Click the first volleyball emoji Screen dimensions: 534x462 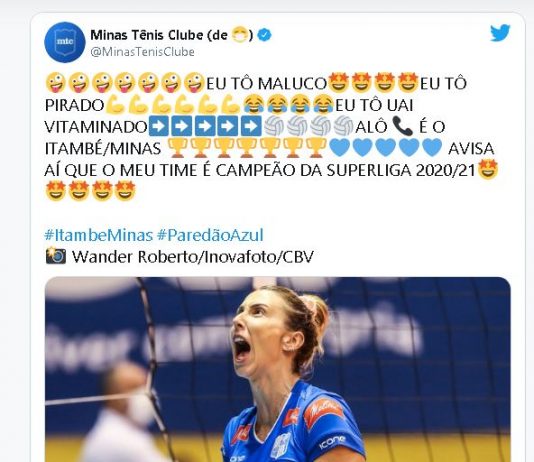tap(274, 126)
